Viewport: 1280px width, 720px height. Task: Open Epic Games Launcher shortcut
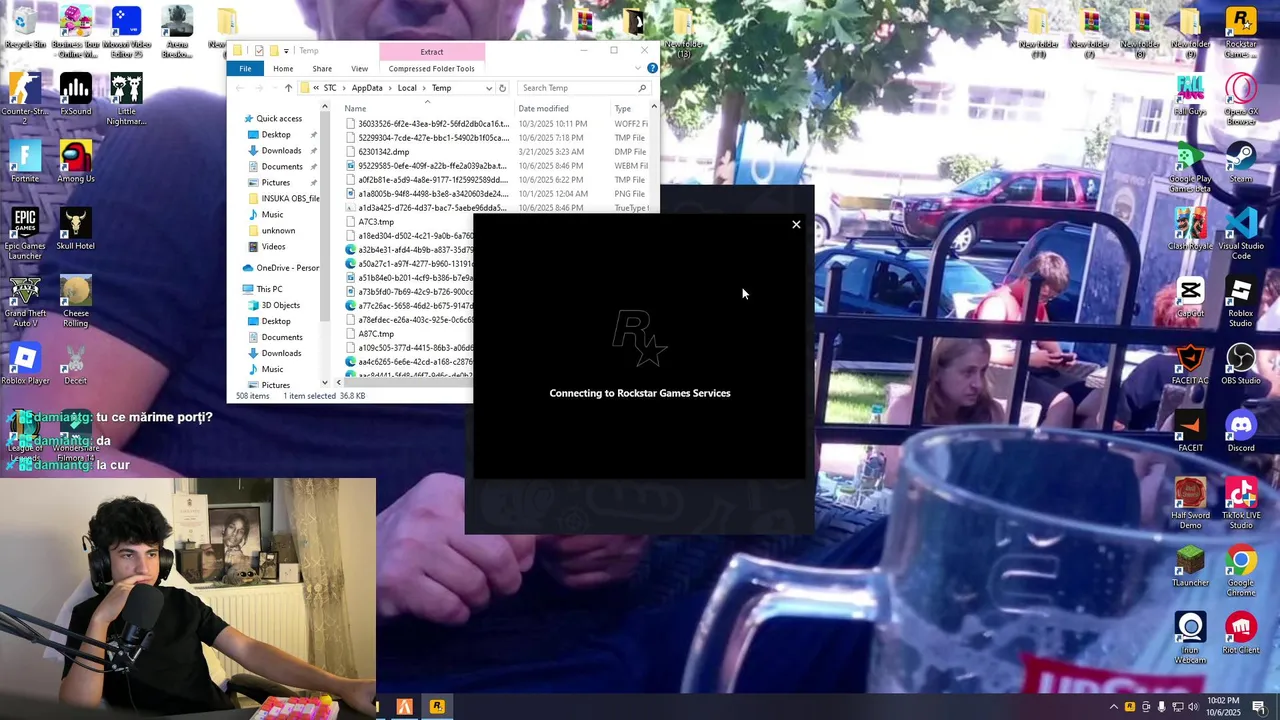pyautogui.click(x=25, y=234)
